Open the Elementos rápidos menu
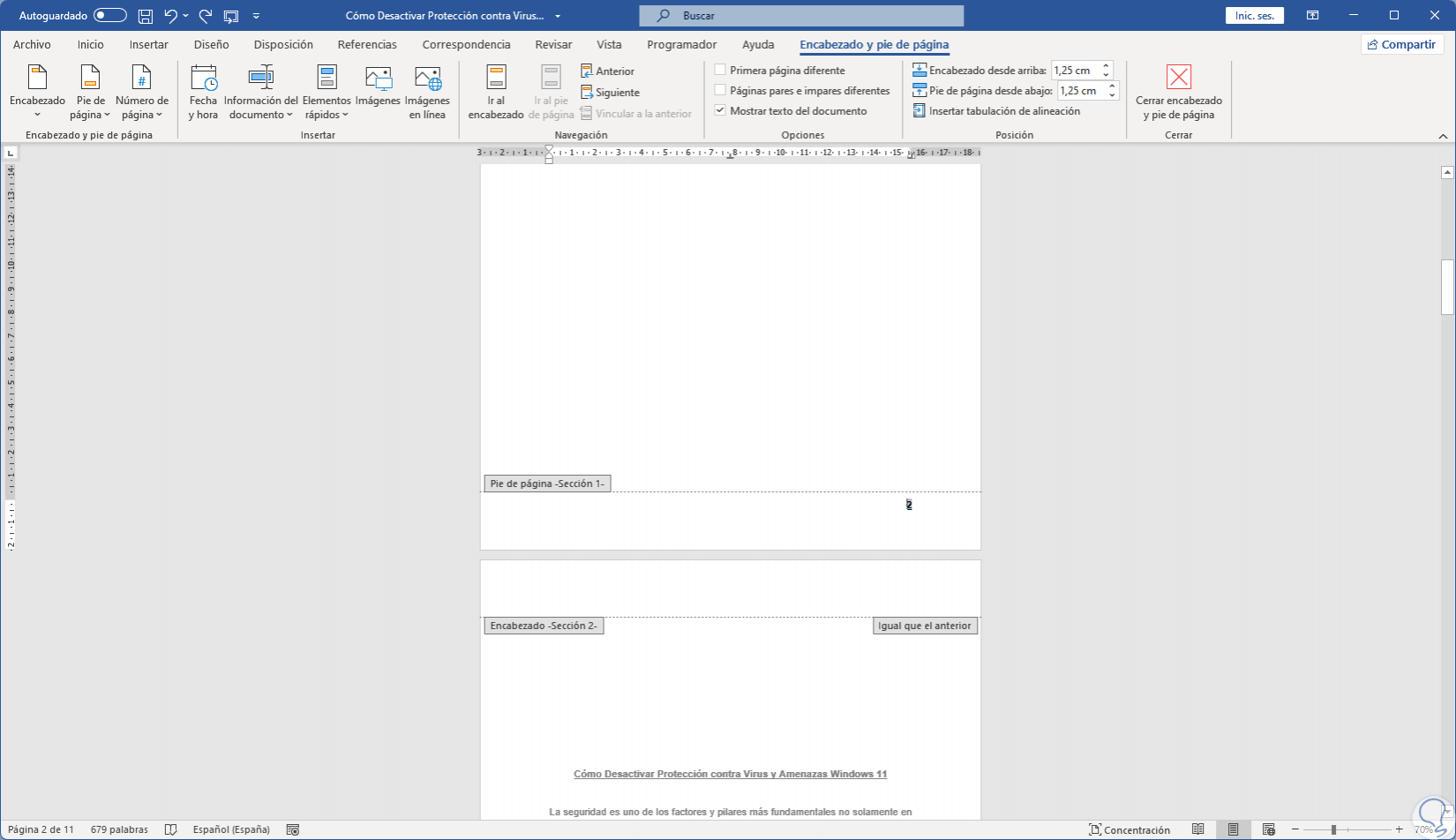Screen dimensions: 1456x840 pos(326,92)
